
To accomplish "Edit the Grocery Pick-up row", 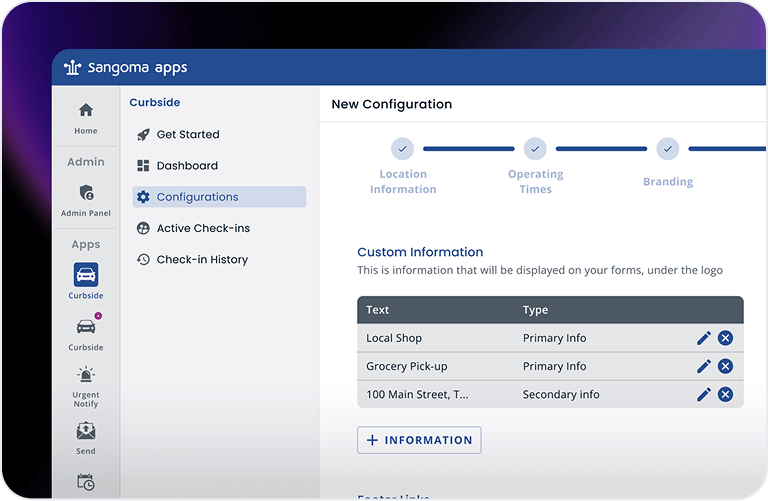I will coord(704,366).
